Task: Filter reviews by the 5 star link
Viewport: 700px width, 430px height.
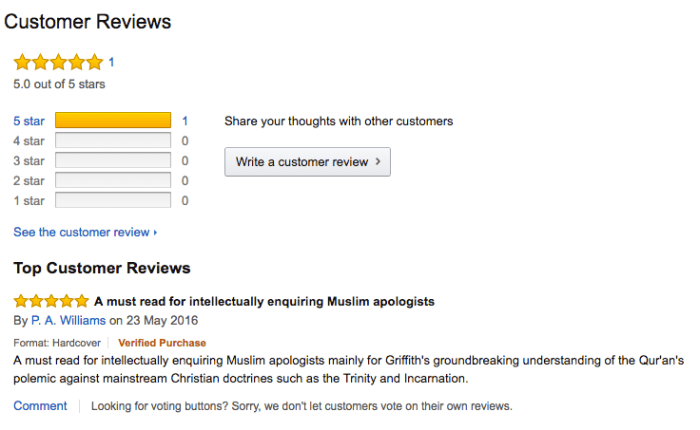Action: (x=28, y=121)
